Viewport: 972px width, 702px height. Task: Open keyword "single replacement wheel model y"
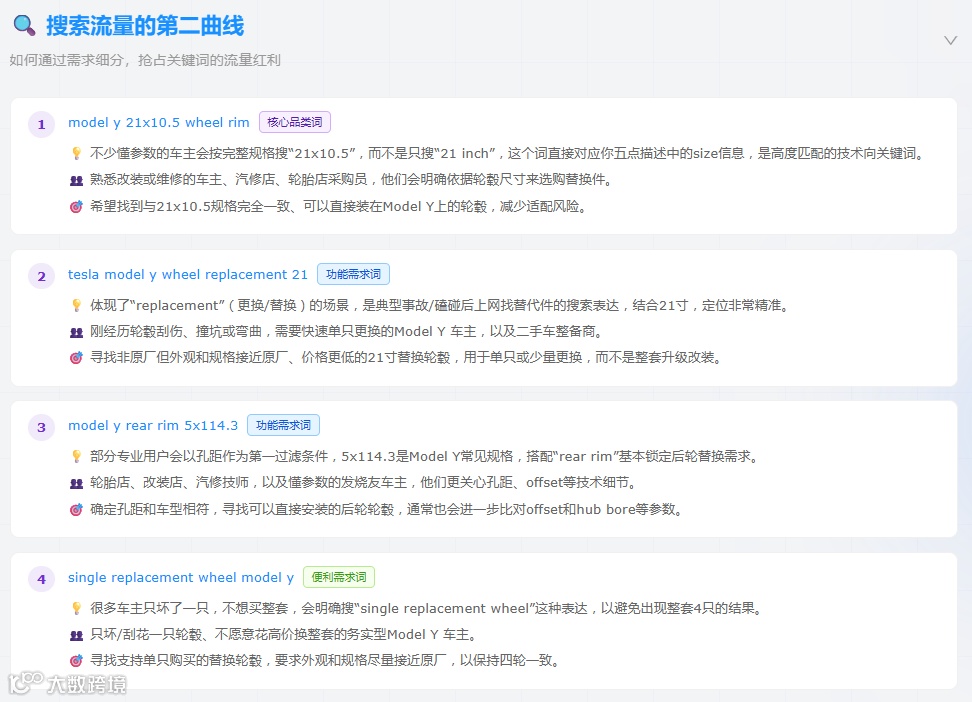[x=181, y=577]
